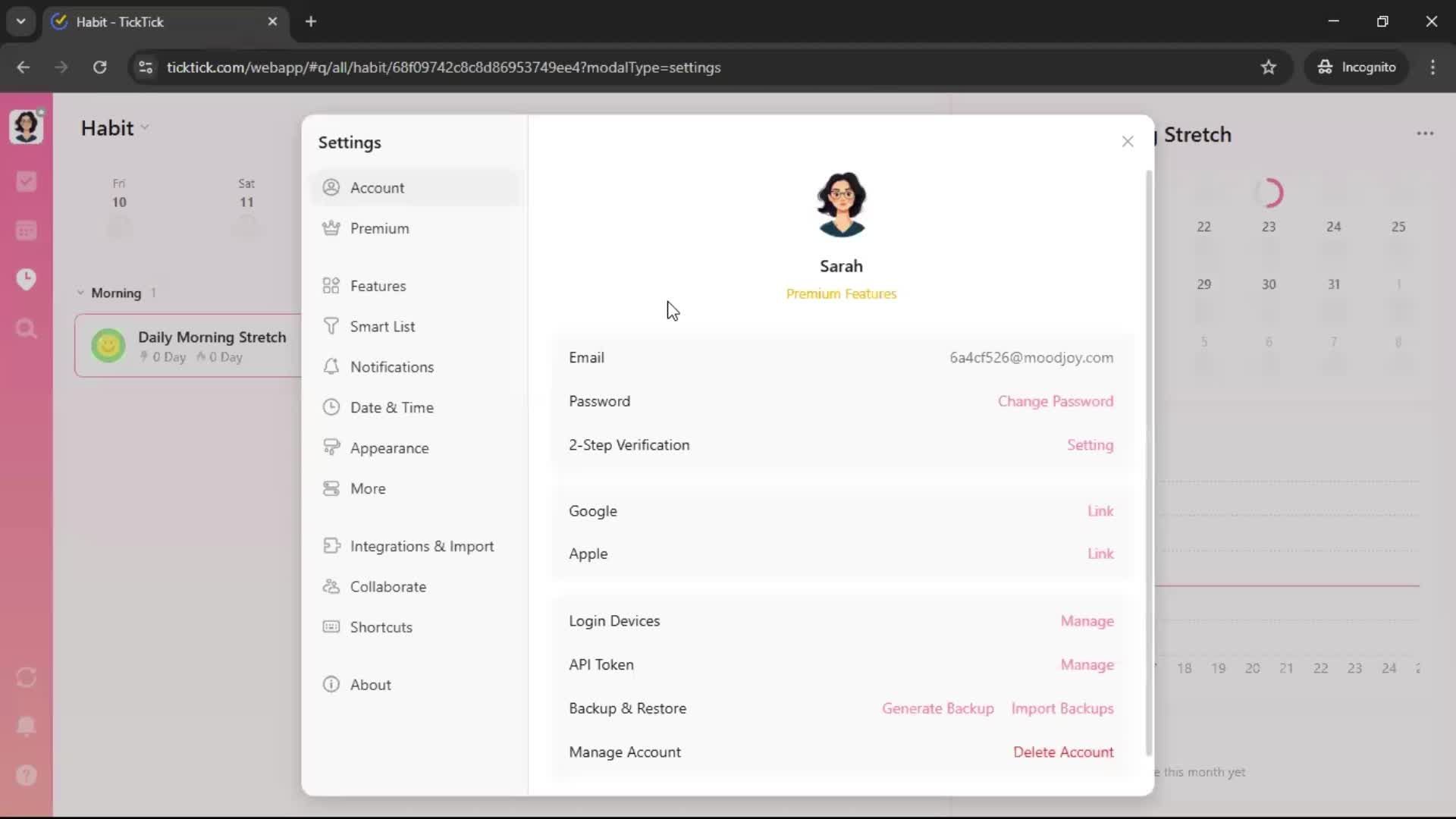This screenshot has width=1456, height=819.
Task: Click Sarah's profile avatar in settings
Action: coord(841,204)
